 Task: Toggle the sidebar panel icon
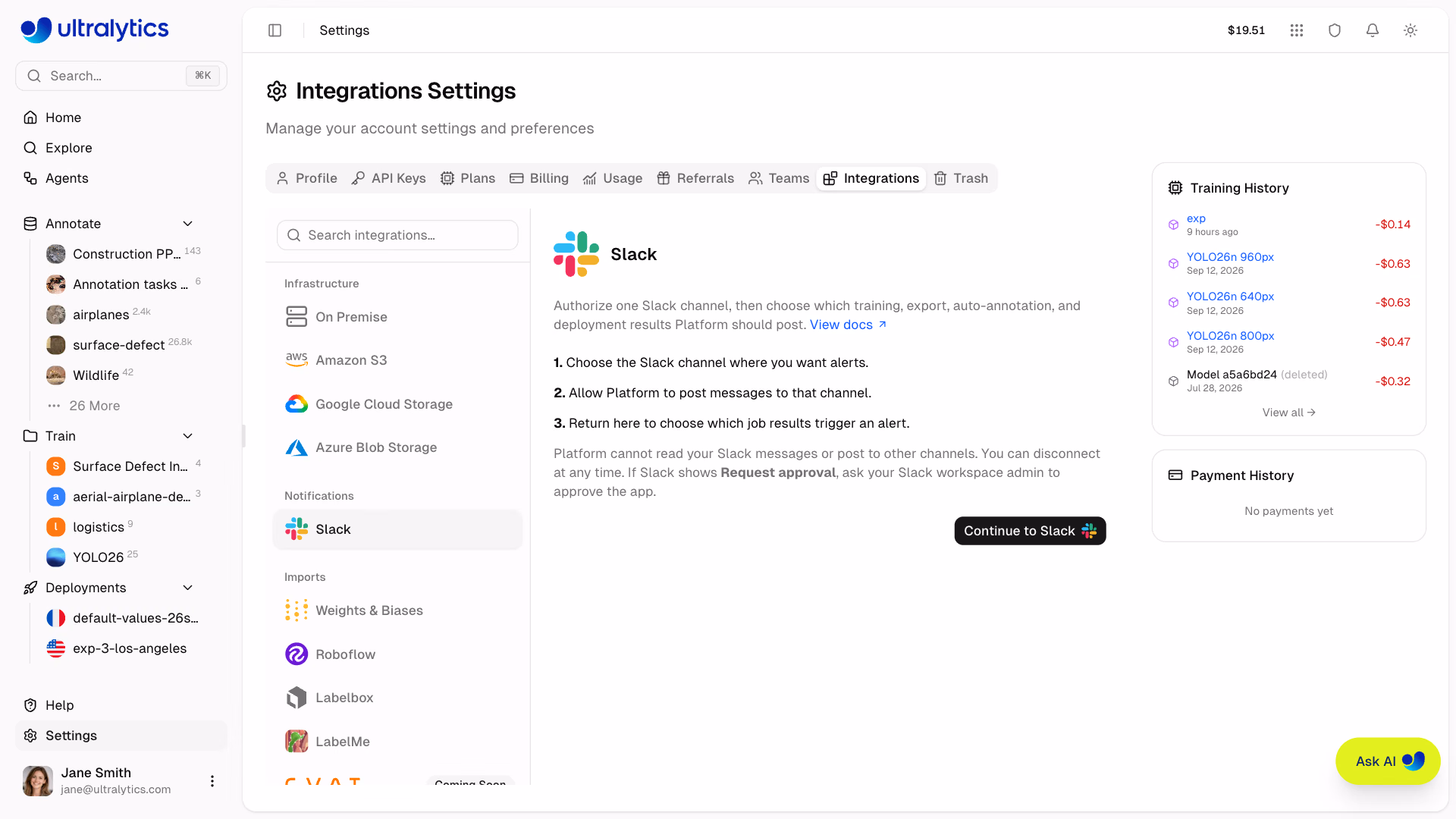pyautogui.click(x=275, y=30)
